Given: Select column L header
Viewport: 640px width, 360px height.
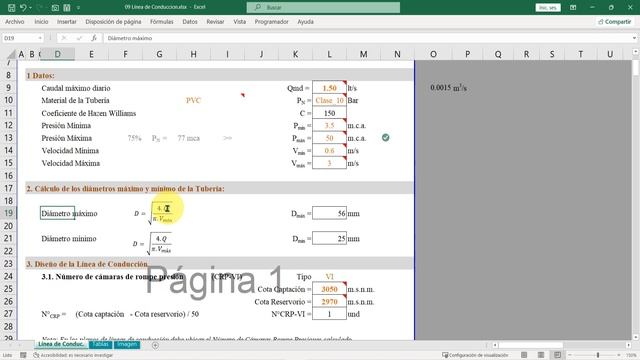Looking at the screenshot, I should tap(329, 54).
